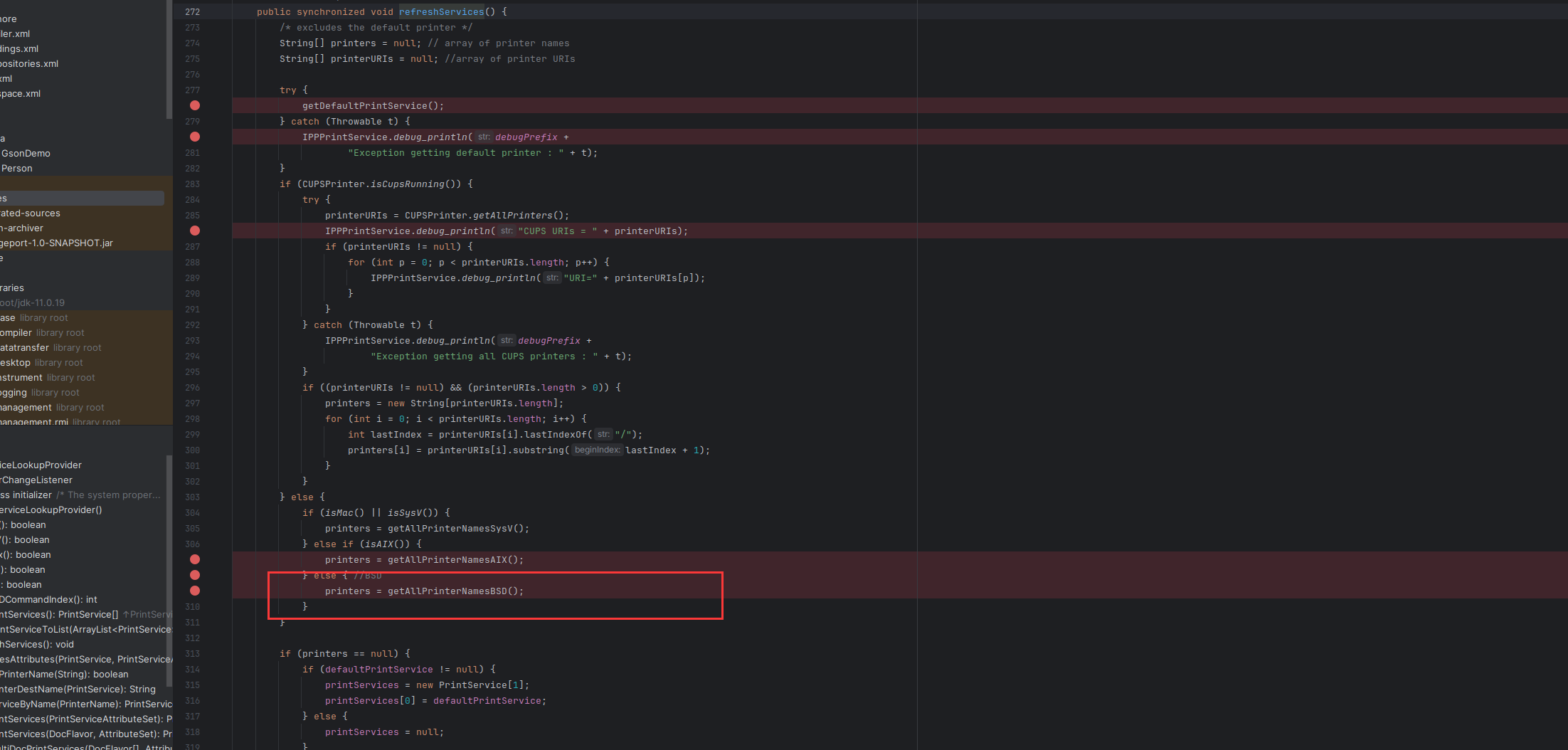
Task: Disable breakpoint on "CUPS URIs = " line
Action: [195, 231]
